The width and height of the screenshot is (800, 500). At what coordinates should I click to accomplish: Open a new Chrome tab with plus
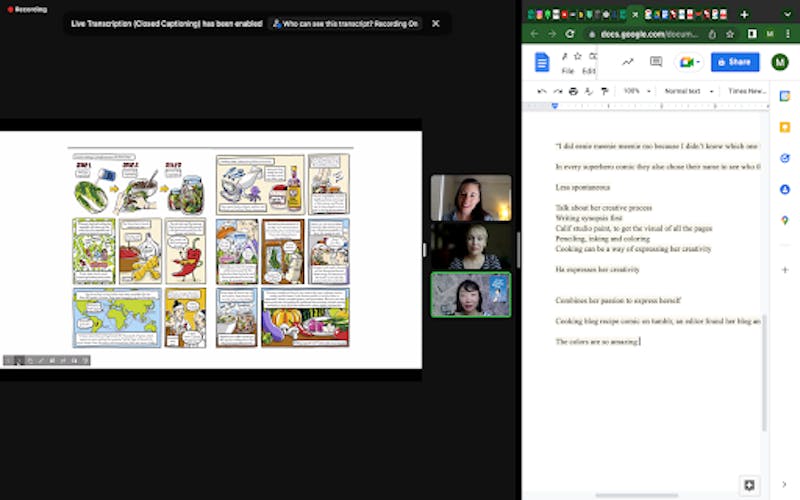pyautogui.click(x=744, y=14)
